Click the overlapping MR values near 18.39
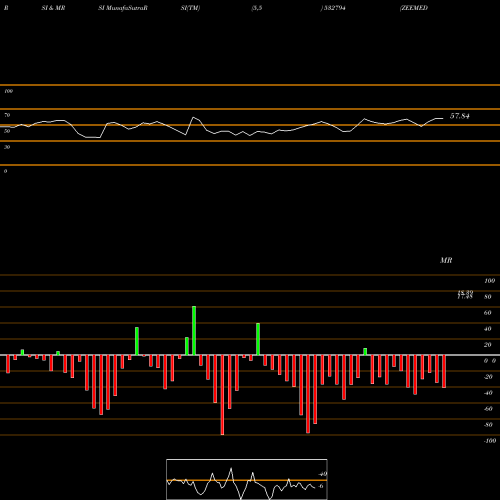500x500 pixels. [x=465, y=294]
